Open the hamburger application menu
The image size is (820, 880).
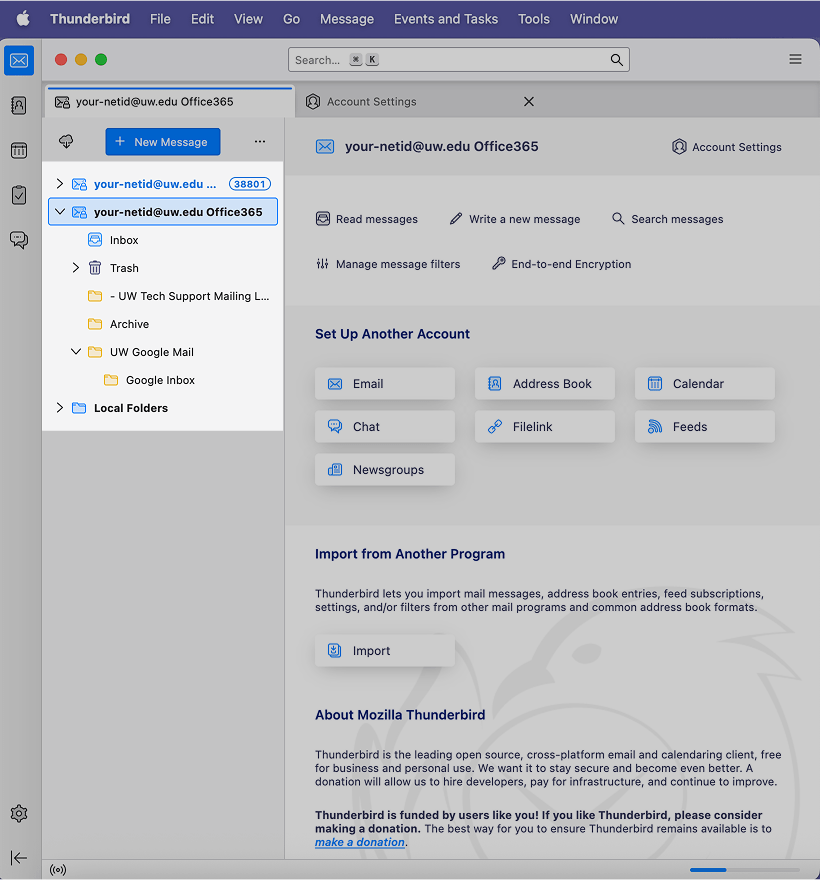click(x=795, y=60)
